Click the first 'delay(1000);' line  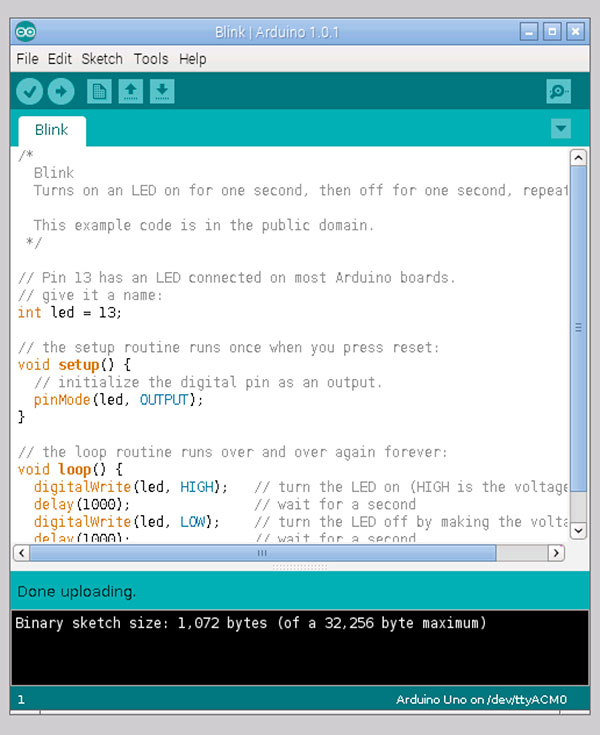coord(82,504)
